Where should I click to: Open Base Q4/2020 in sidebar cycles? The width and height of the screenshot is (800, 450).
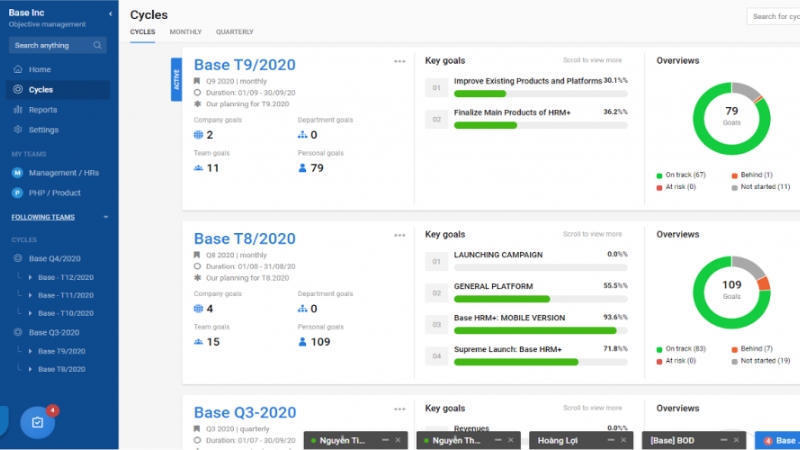tap(55, 259)
